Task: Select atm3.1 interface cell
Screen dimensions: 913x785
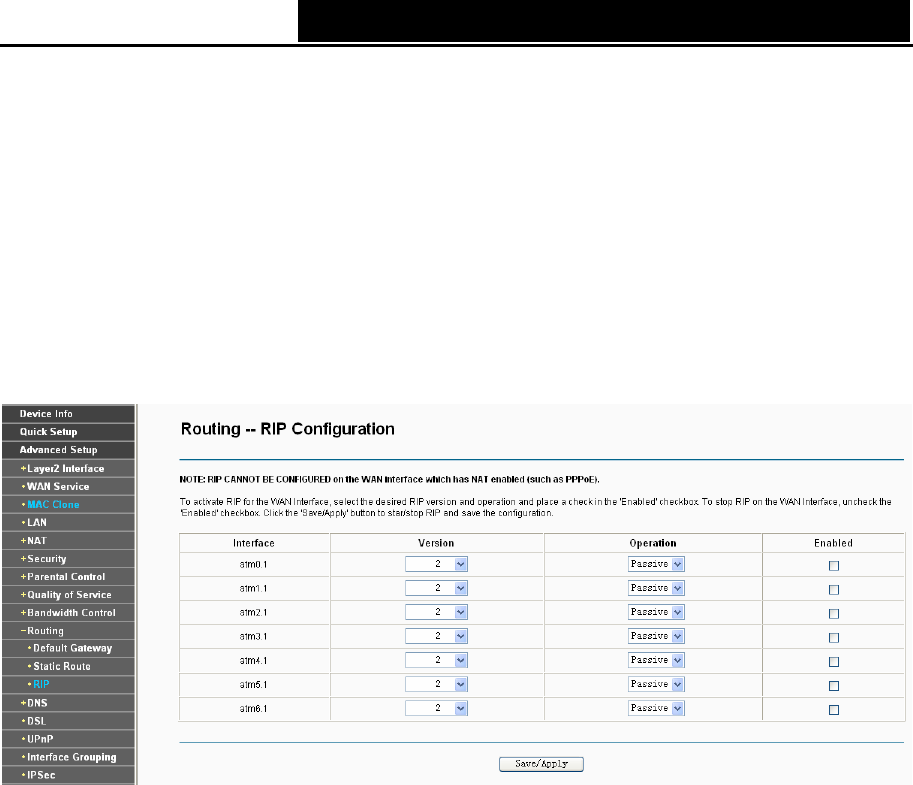Action: (254, 637)
